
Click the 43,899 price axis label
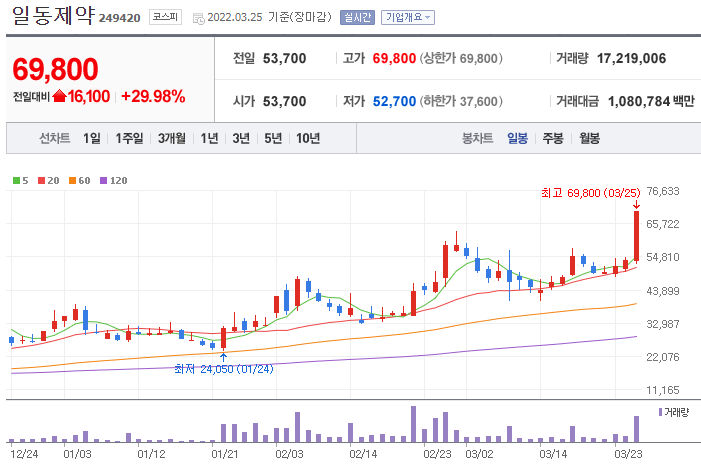pyautogui.click(x=663, y=291)
